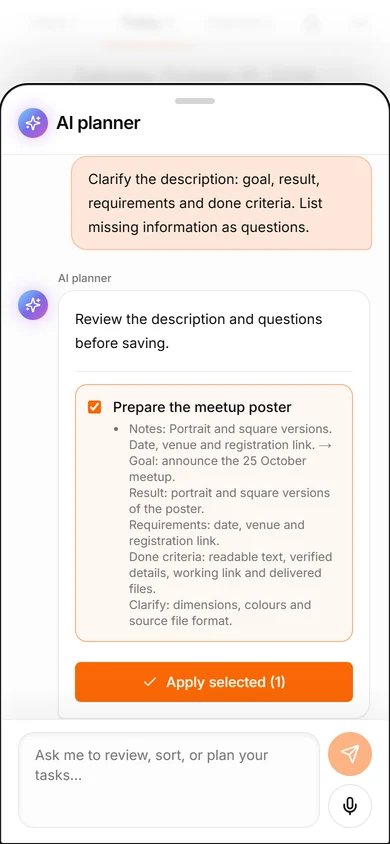Screen dimensions: 390x844
Task: Focus the Ask me to review input field
Action: [168, 779]
